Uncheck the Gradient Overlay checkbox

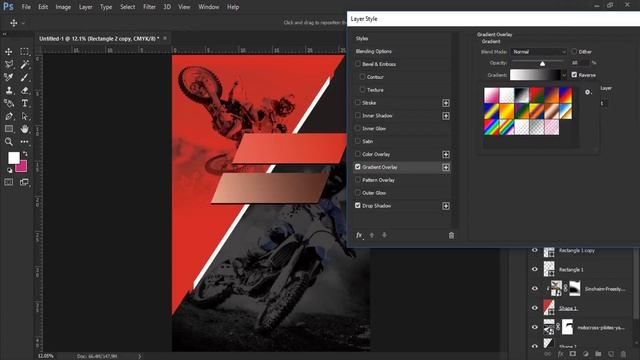click(358, 167)
